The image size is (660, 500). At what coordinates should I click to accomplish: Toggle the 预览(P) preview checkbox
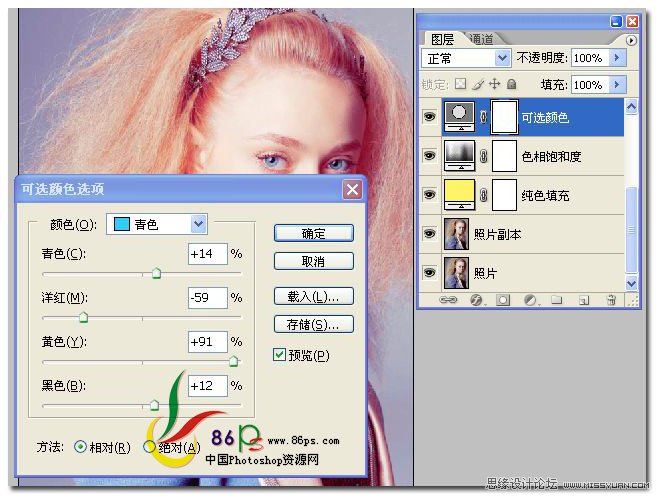279,355
